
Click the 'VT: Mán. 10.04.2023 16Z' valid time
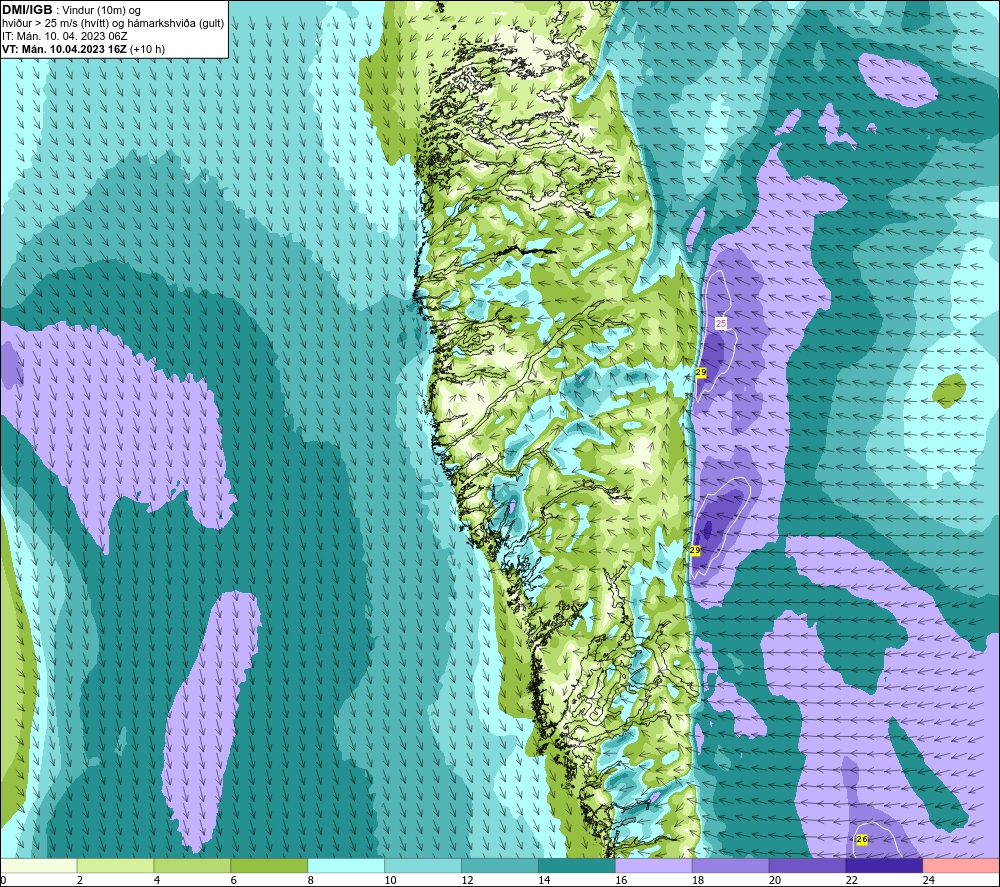[x=64, y=49]
